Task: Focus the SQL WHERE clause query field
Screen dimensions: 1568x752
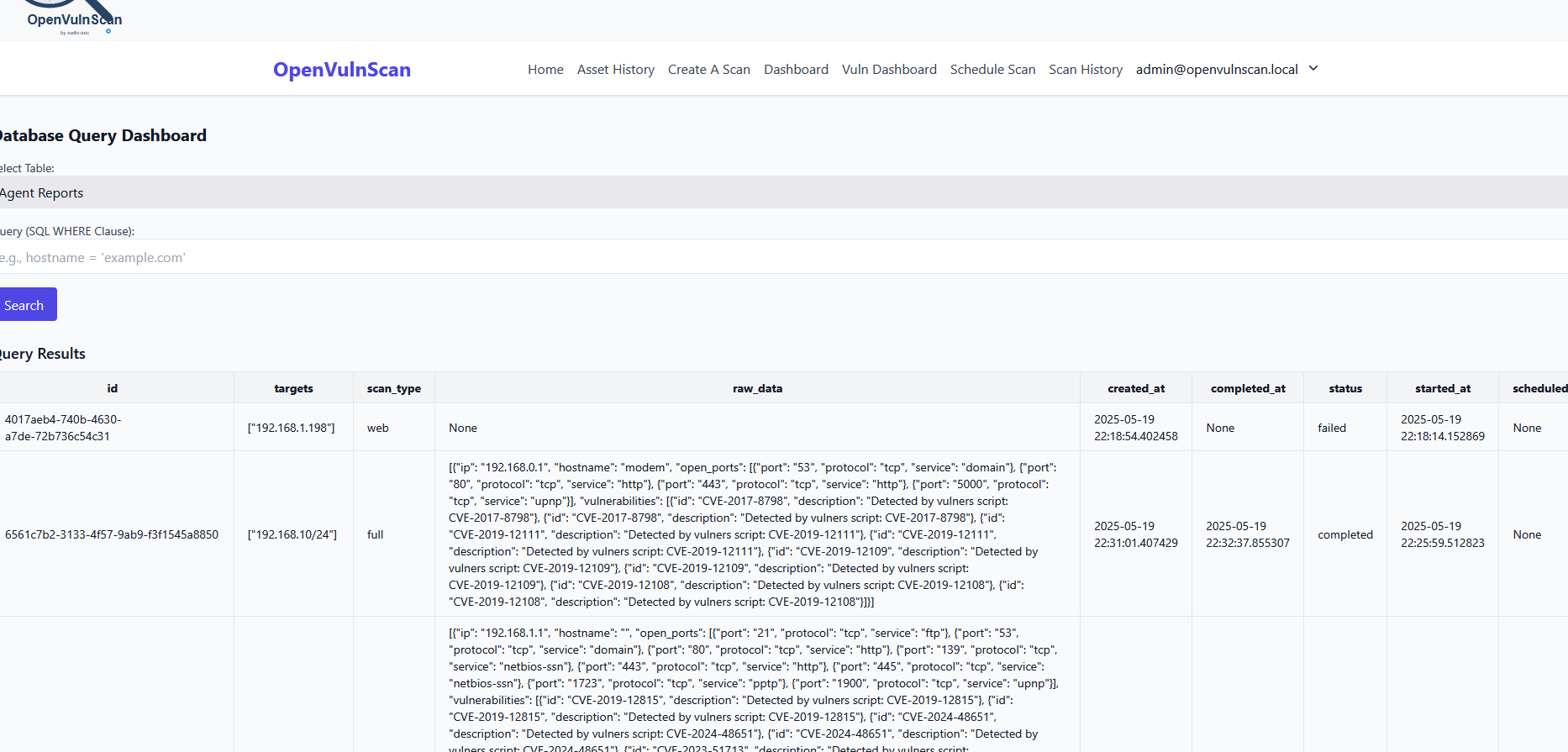Action: tap(784, 257)
